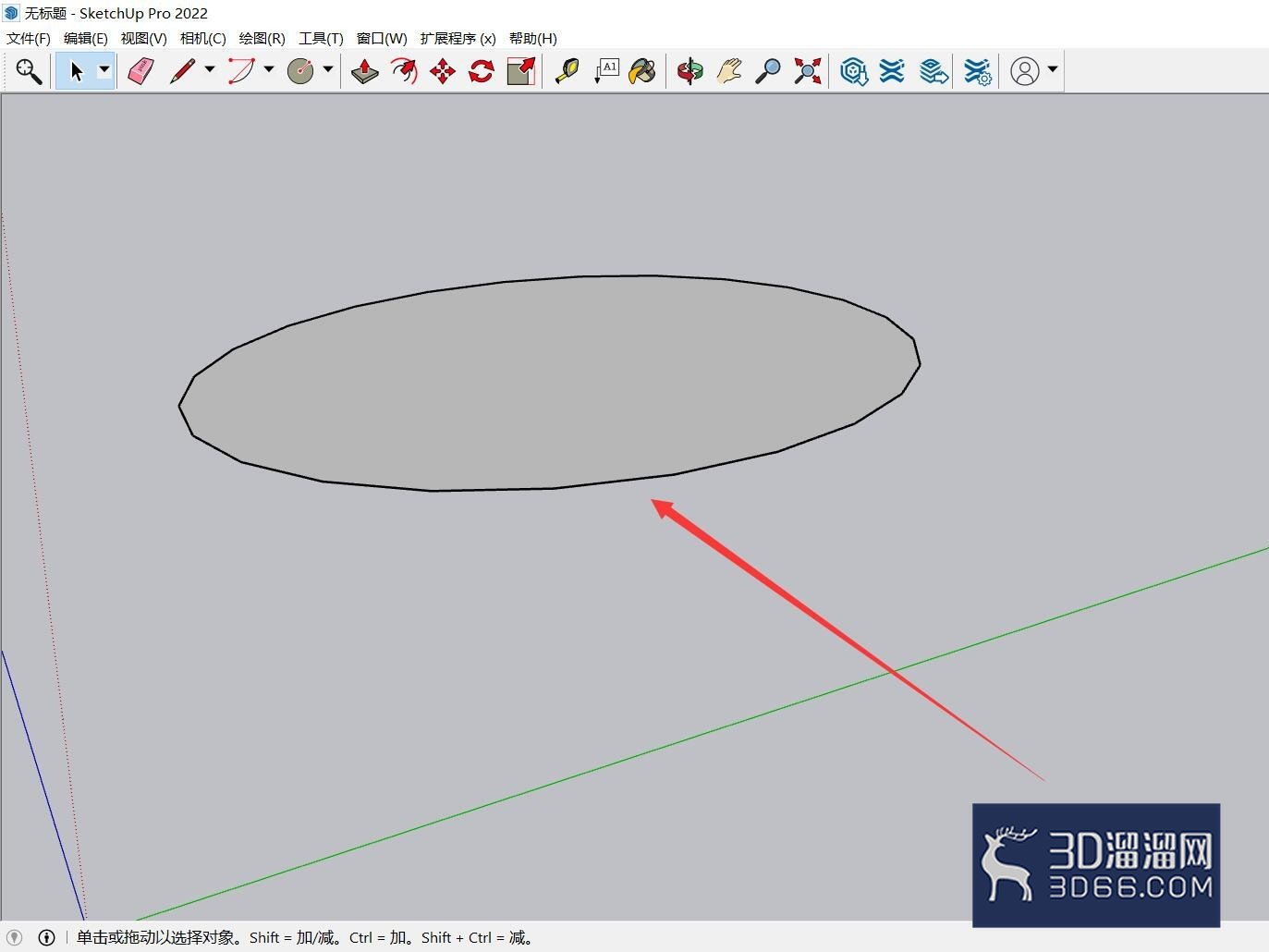Expand the Line tool dropdown arrow
Viewport: 1269px width, 952px height.
tap(210, 70)
